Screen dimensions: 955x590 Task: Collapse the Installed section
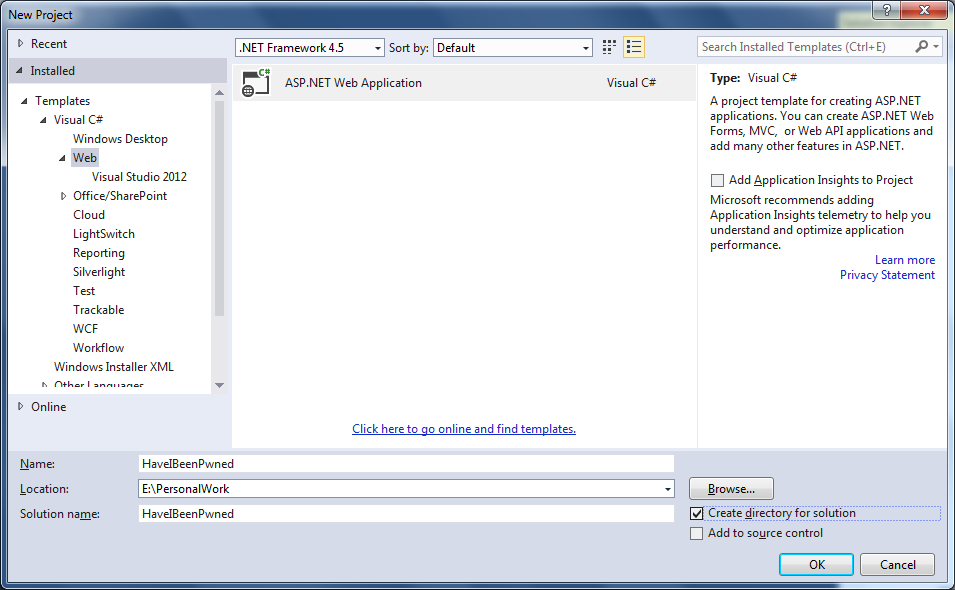coord(19,71)
